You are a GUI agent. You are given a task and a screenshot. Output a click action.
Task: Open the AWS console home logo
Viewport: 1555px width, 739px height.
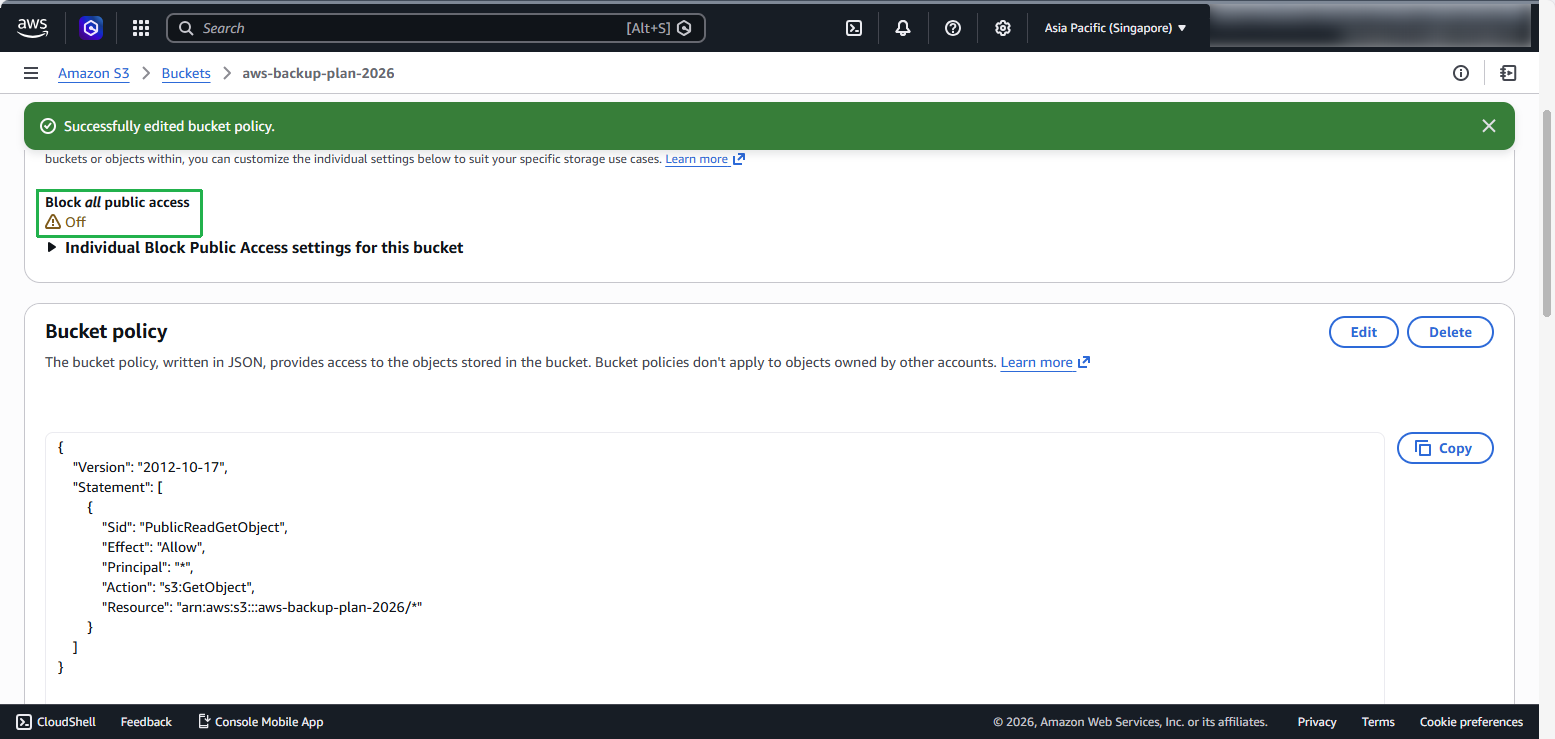(x=32, y=28)
